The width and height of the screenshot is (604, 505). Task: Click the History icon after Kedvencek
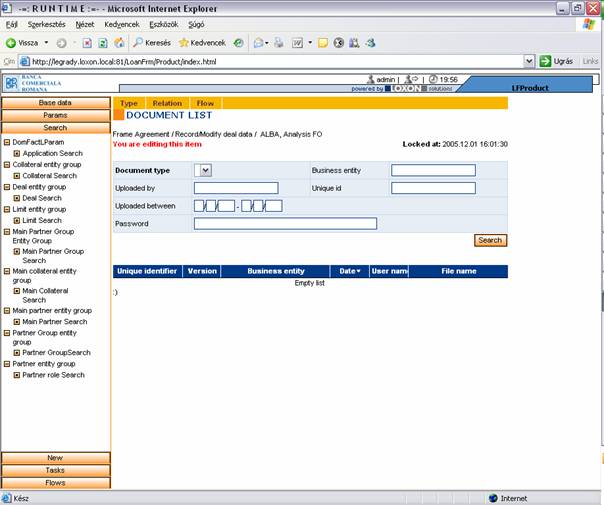[x=238, y=43]
